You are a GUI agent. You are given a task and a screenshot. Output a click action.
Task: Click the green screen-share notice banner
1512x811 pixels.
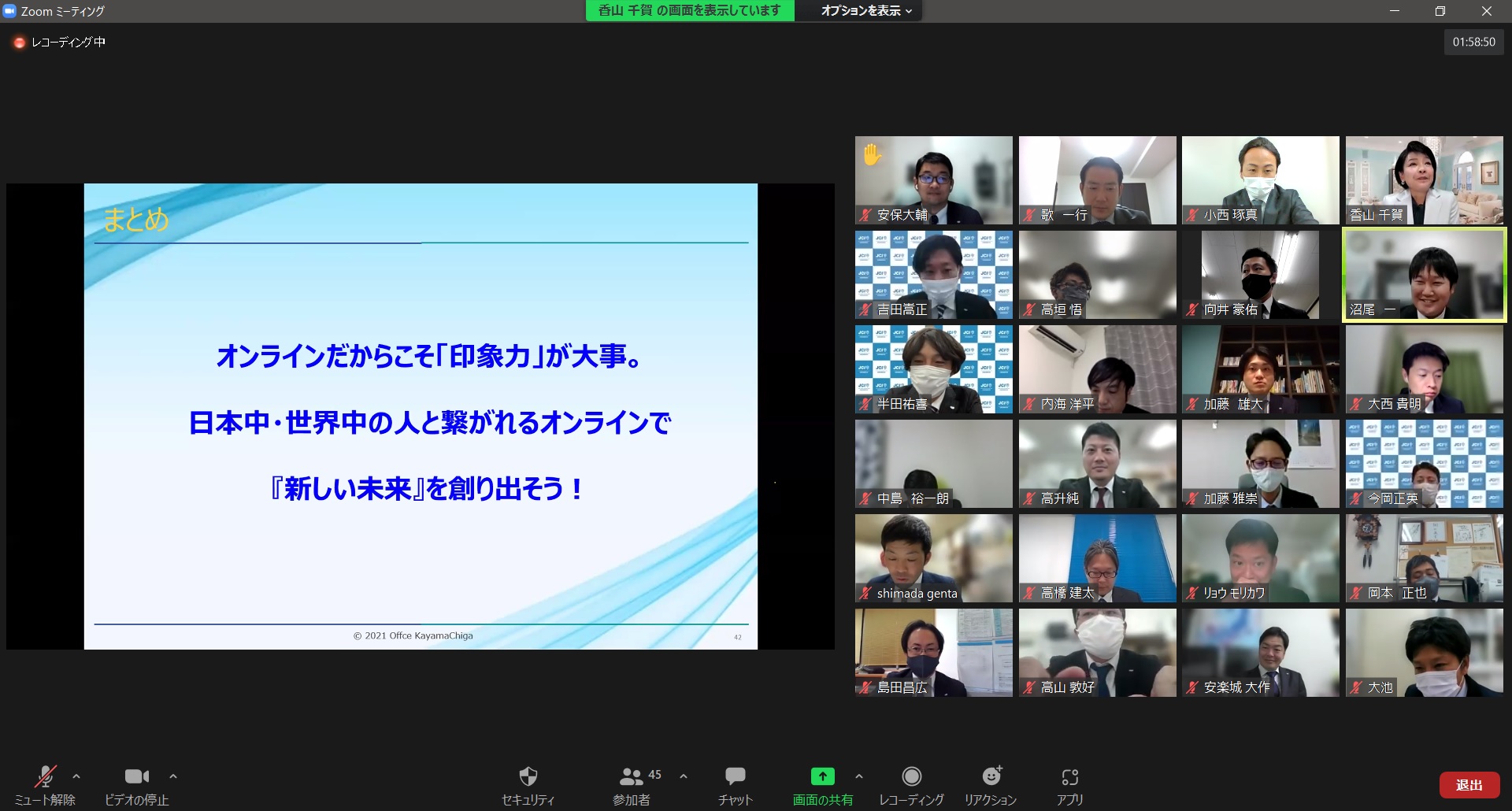tap(690, 11)
